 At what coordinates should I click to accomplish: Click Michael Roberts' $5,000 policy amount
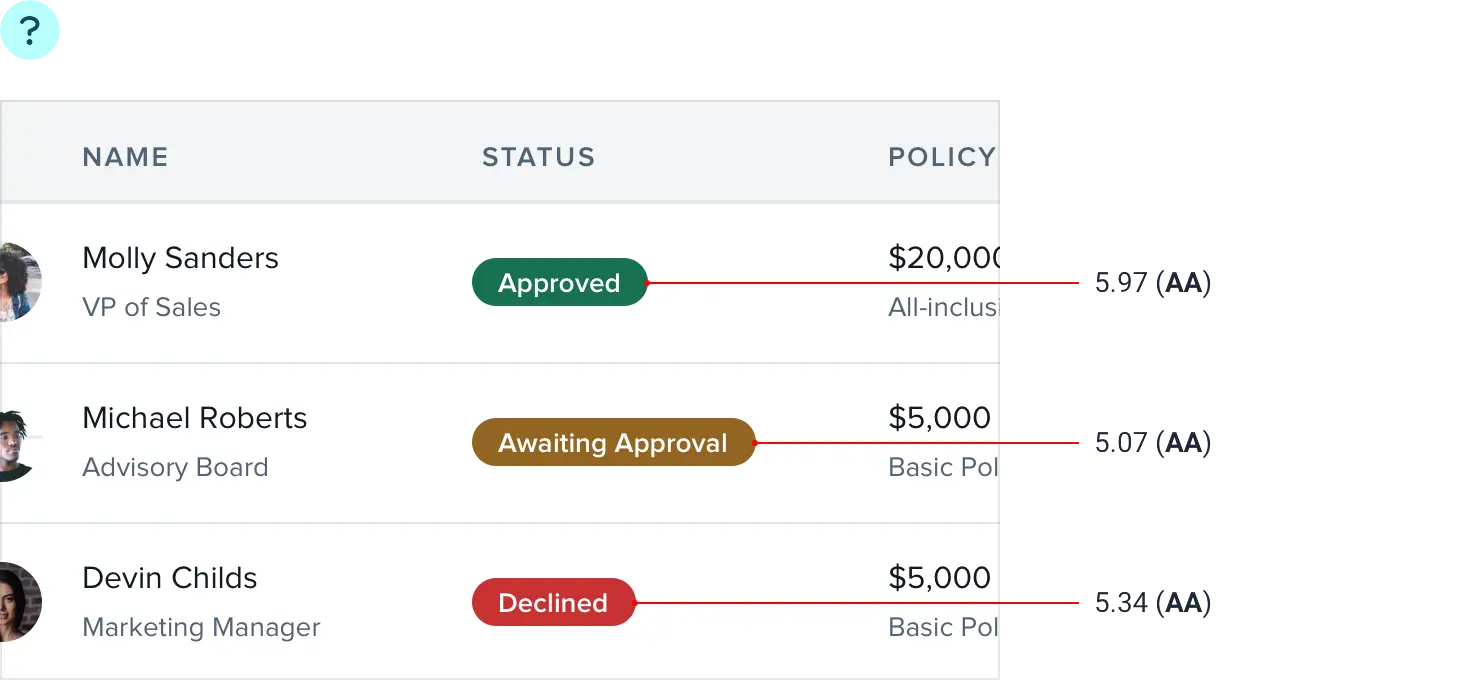tap(939, 418)
